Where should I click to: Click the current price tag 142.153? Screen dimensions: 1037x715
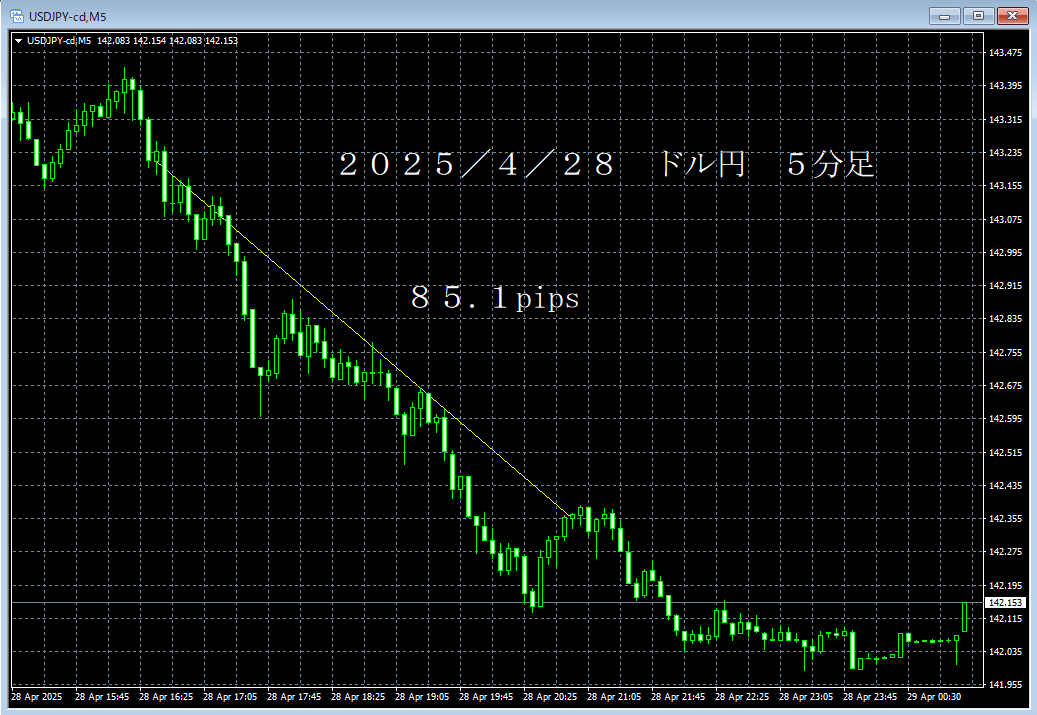coord(1005,603)
